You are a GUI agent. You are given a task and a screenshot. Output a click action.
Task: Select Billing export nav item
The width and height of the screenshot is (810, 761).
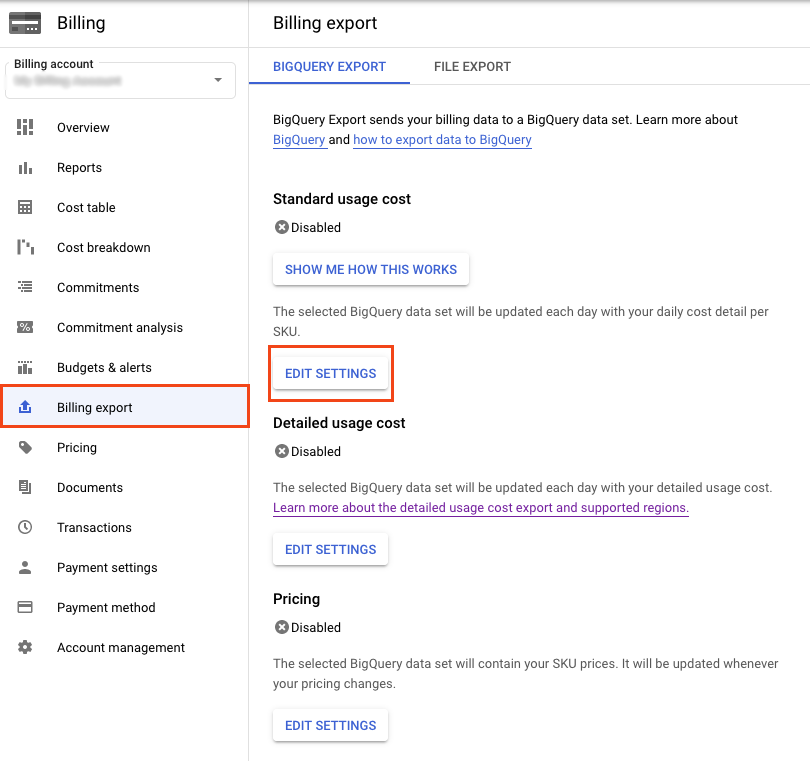[x=124, y=408]
